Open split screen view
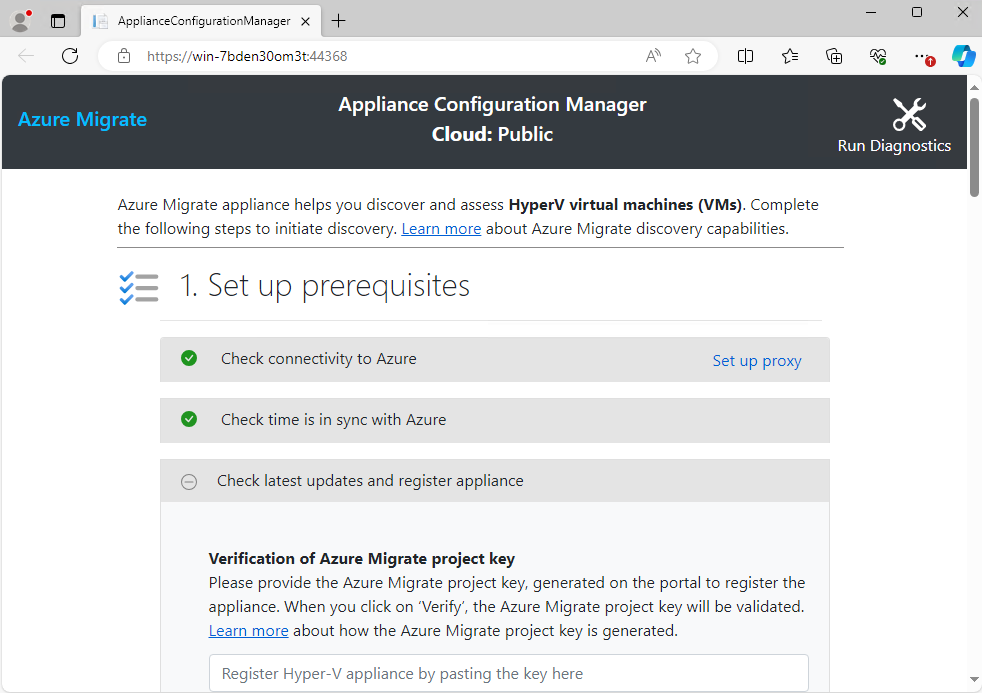The image size is (982, 693). tap(745, 56)
